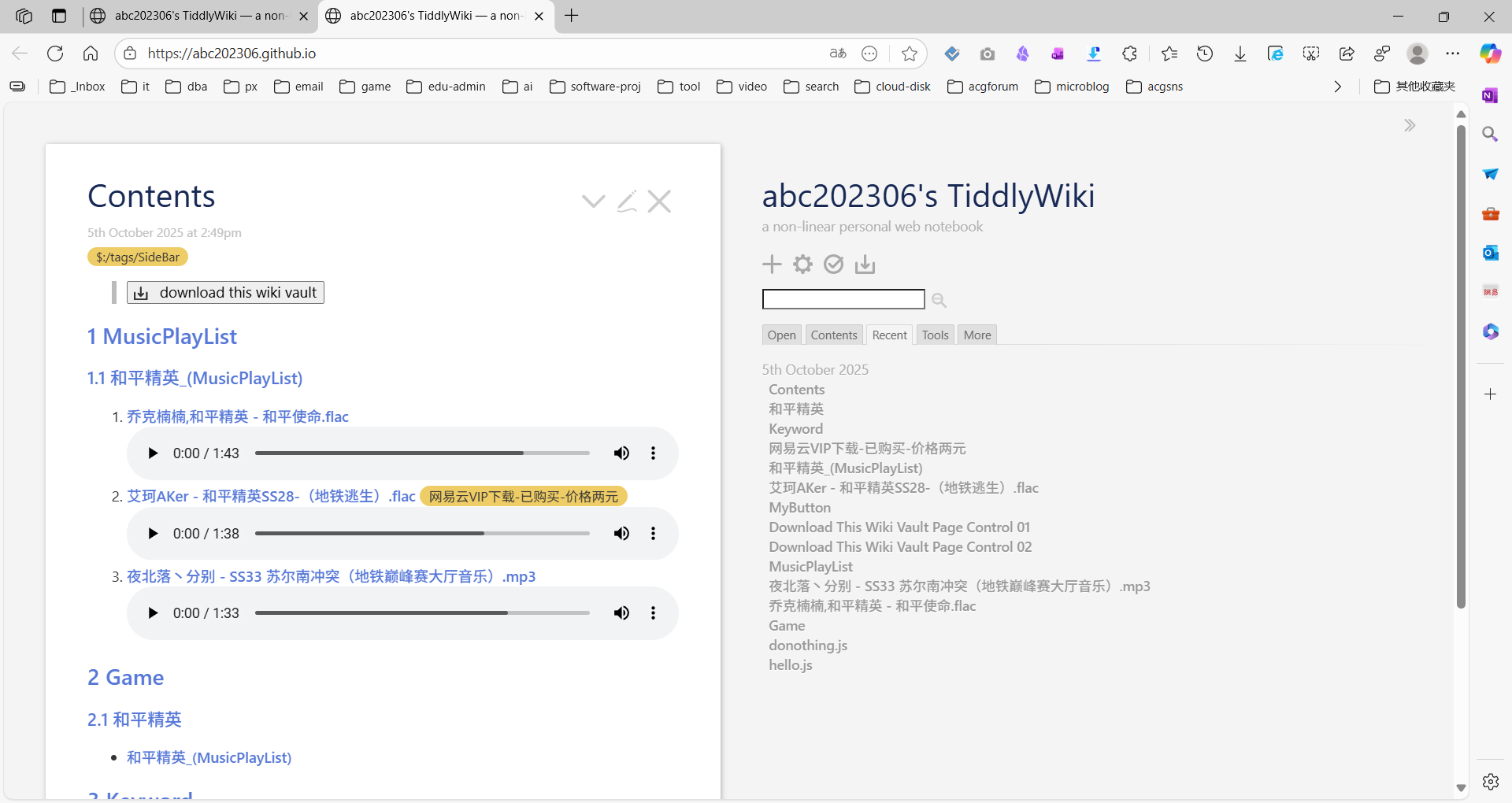Image resolution: width=1512 pixels, height=803 pixels.
Task: Mute the SS33 苏尔南冲突 mp3 player
Action: 621,613
